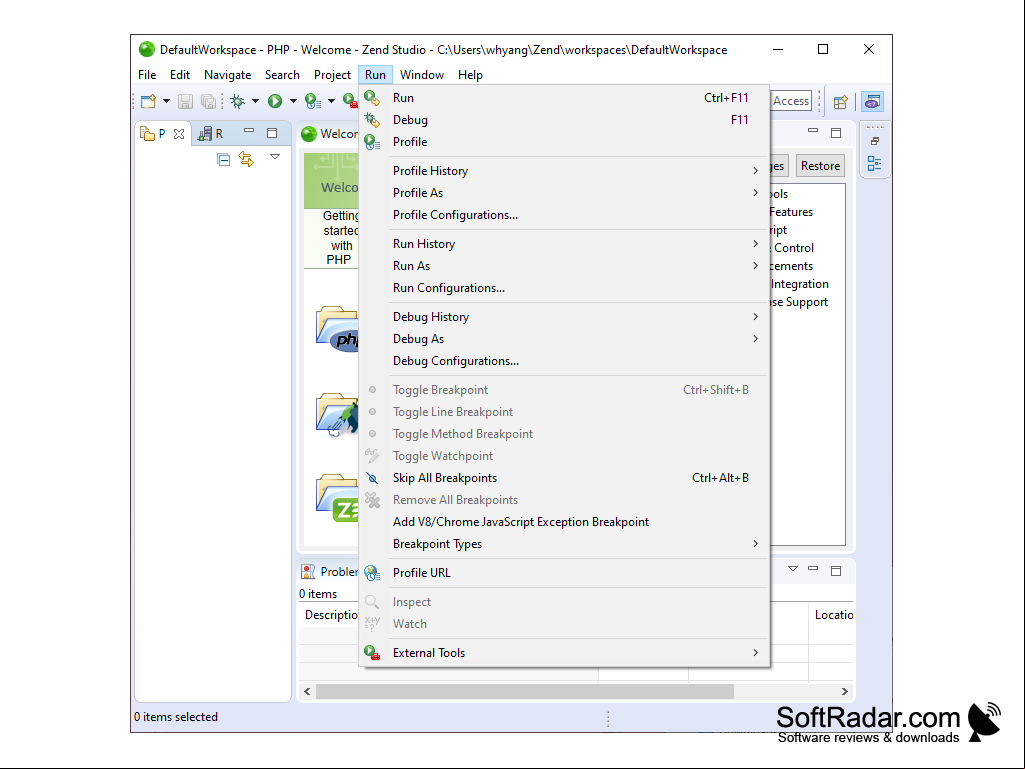Toggle Method Breakpoint in the menu
The width and height of the screenshot is (1025, 769).
click(563, 434)
